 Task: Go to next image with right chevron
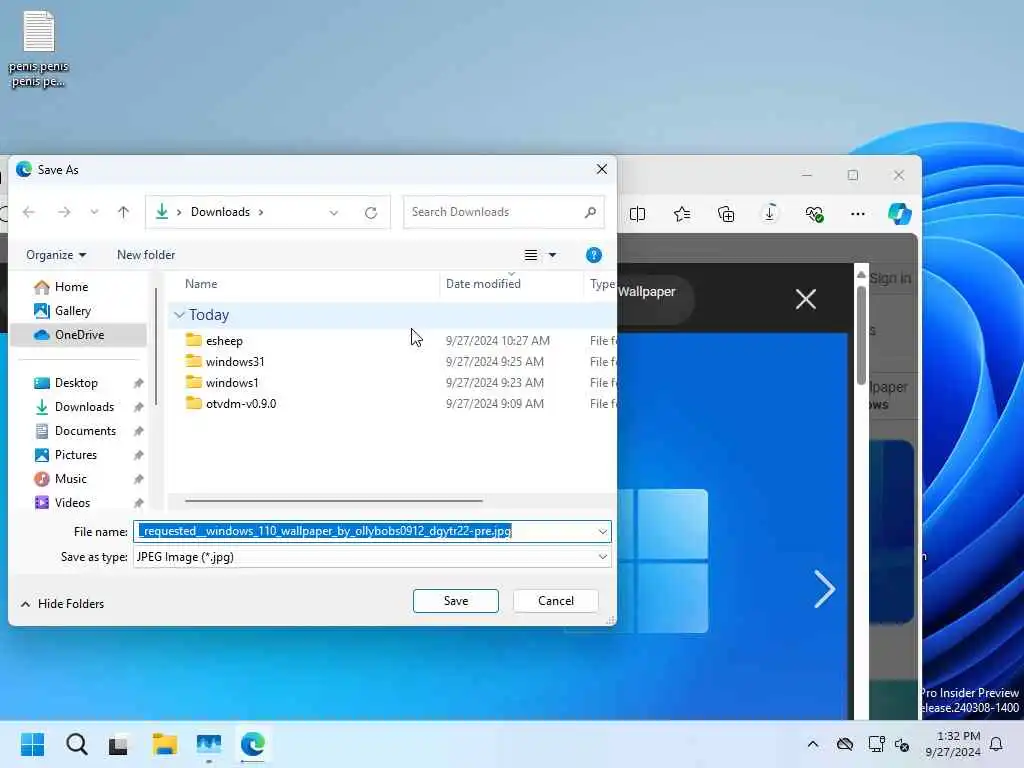(x=824, y=589)
